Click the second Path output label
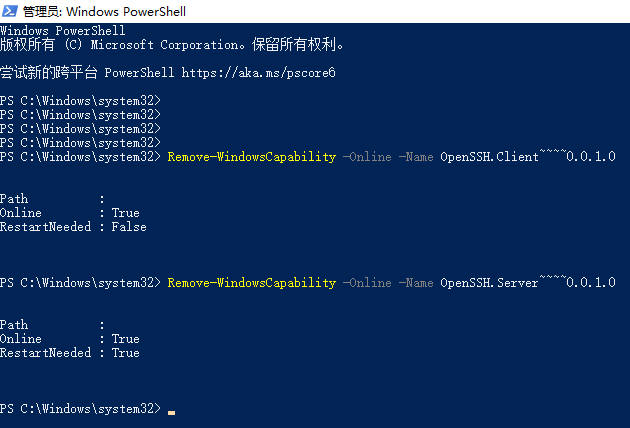 14,325
